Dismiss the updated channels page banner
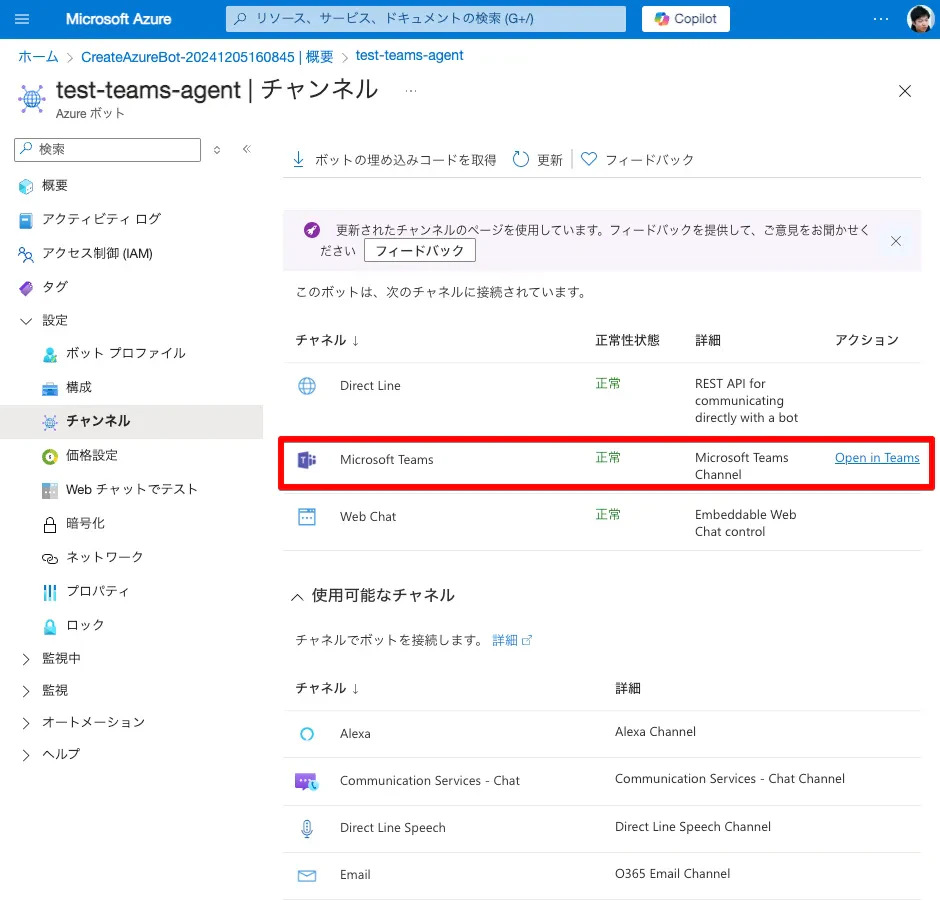The height and width of the screenshot is (902, 940). tap(896, 241)
